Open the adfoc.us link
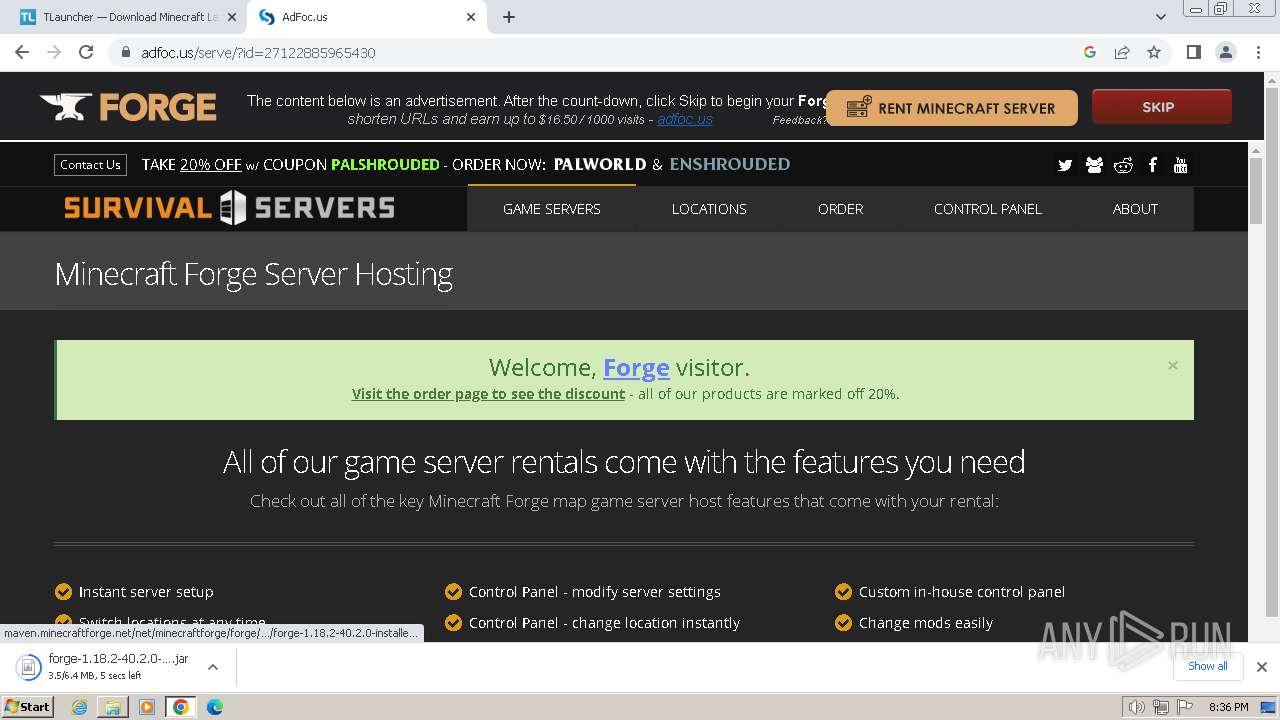The height and width of the screenshot is (720, 1280). point(685,119)
